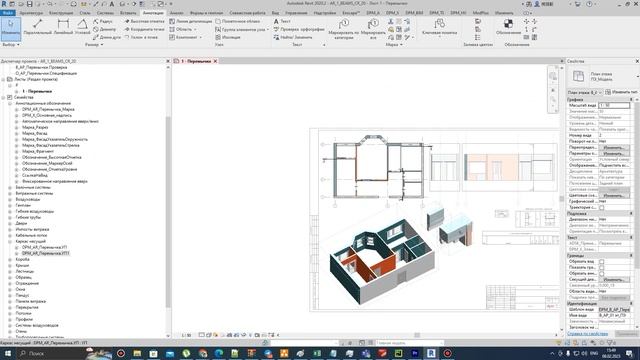This screenshot has height=360, width=640.
Task: Open the Component (Компонент) dropdown arrow
Action: (201, 37)
